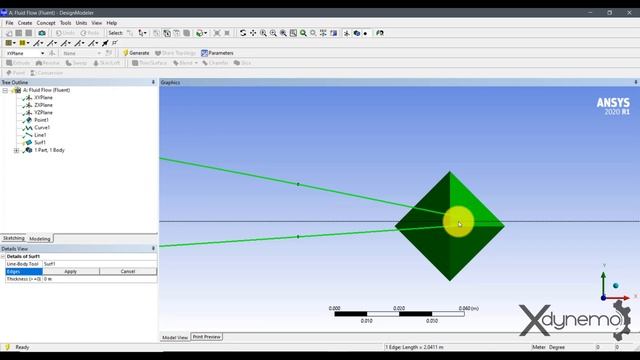
Task: Click the Line-Body Tool value Surf1 field
Action: pyautogui.click(x=100, y=264)
